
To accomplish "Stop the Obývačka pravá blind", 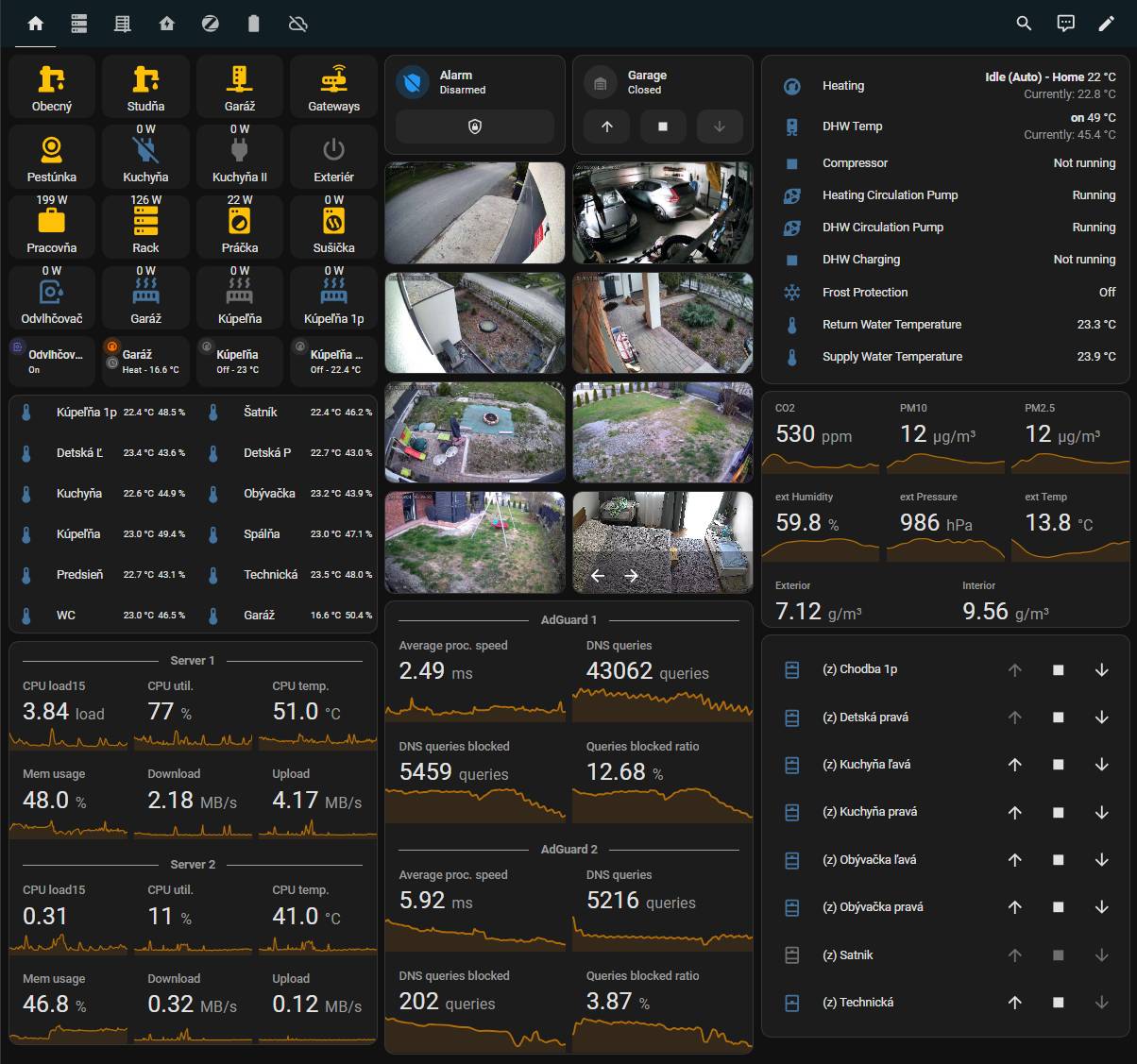I will pyautogui.click(x=1058, y=907).
